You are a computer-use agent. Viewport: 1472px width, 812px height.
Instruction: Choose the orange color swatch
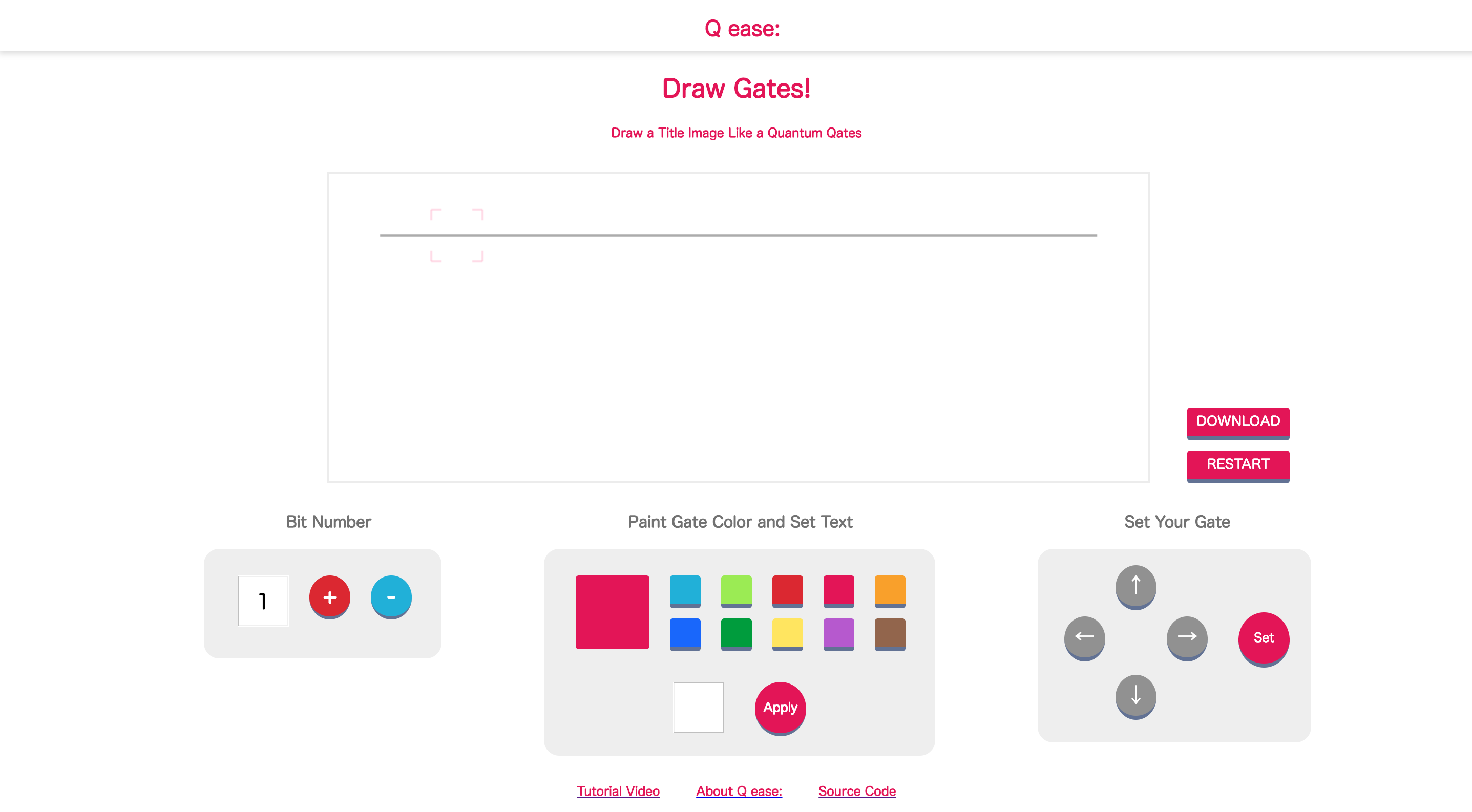(x=890, y=590)
